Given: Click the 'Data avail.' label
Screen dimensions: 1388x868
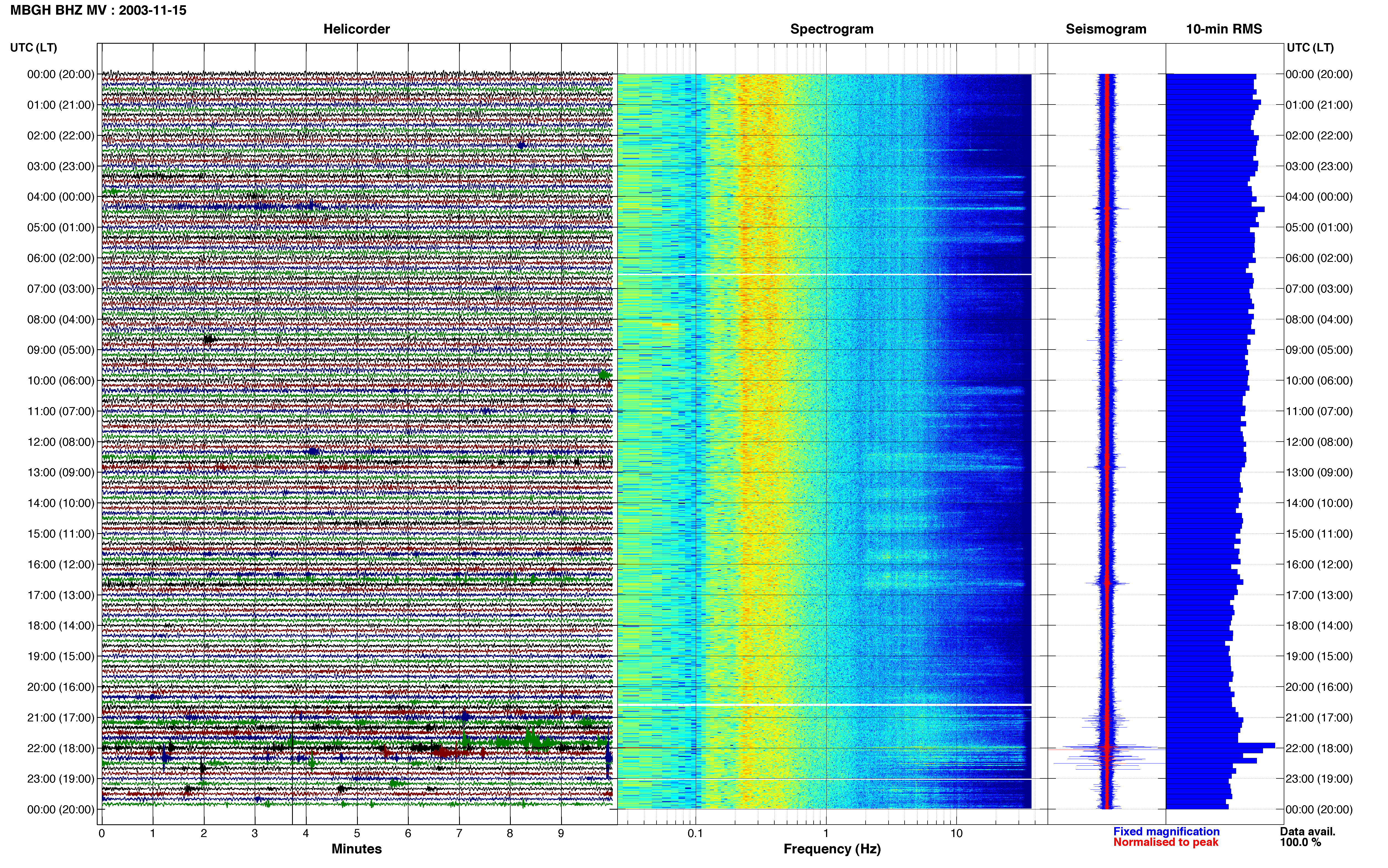Looking at the screenshot, I should [1308, 831].
